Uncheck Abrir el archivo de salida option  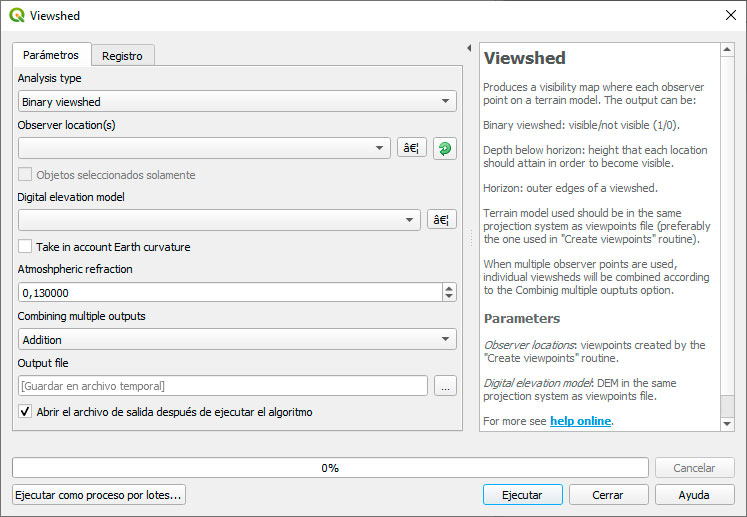pyautogui.click(x=25, y=411)
